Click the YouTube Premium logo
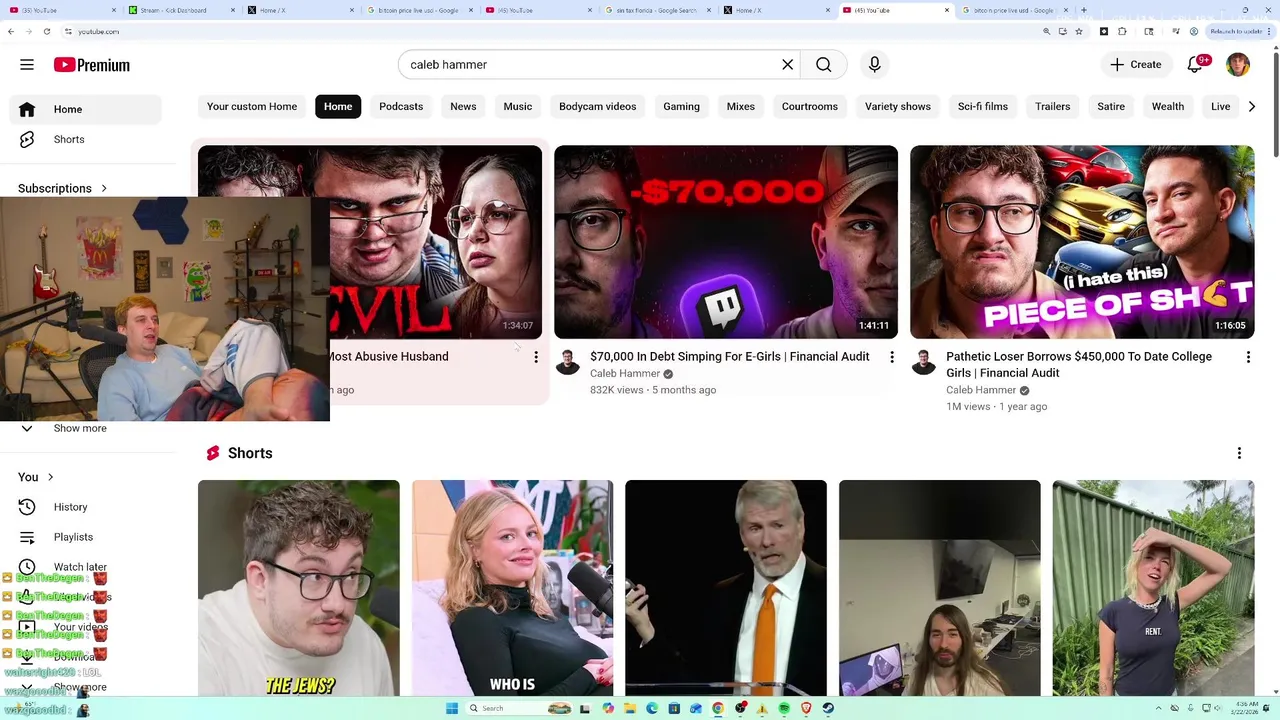Screen dimensions: 1280x720 [92, 65]
